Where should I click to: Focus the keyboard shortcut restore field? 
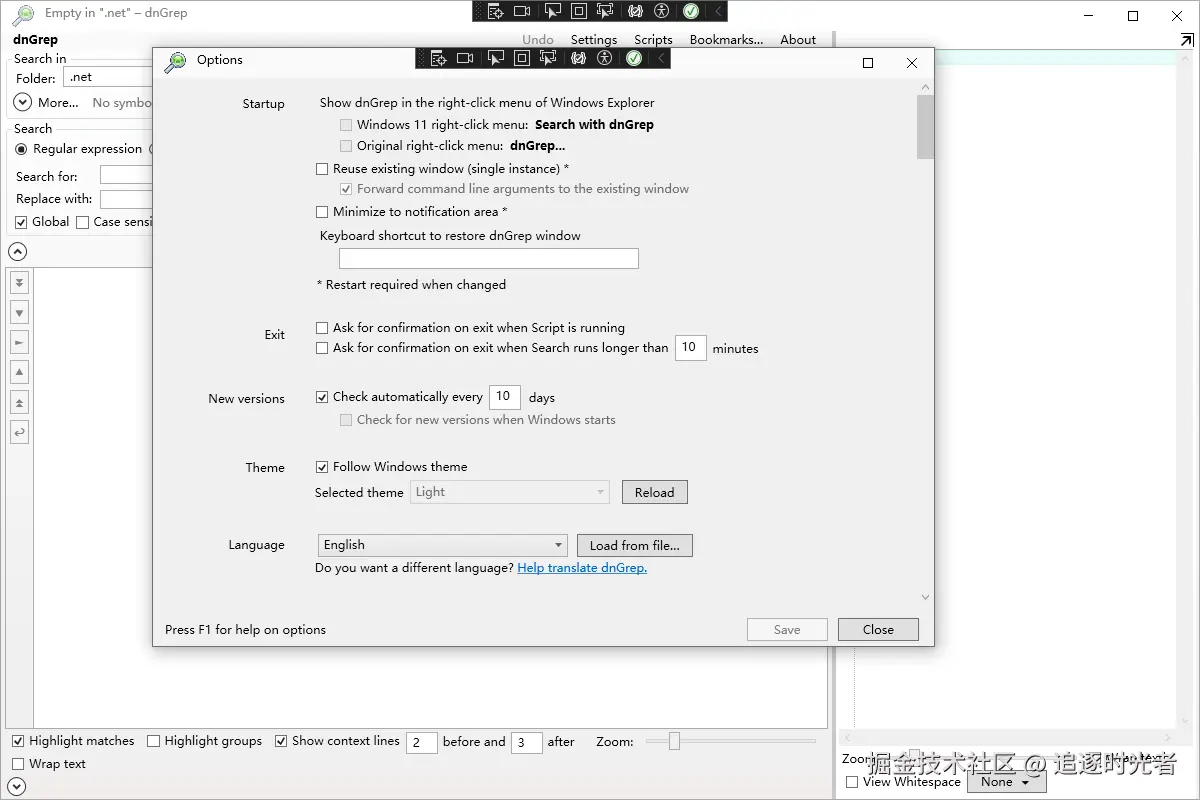click(489, 258)
